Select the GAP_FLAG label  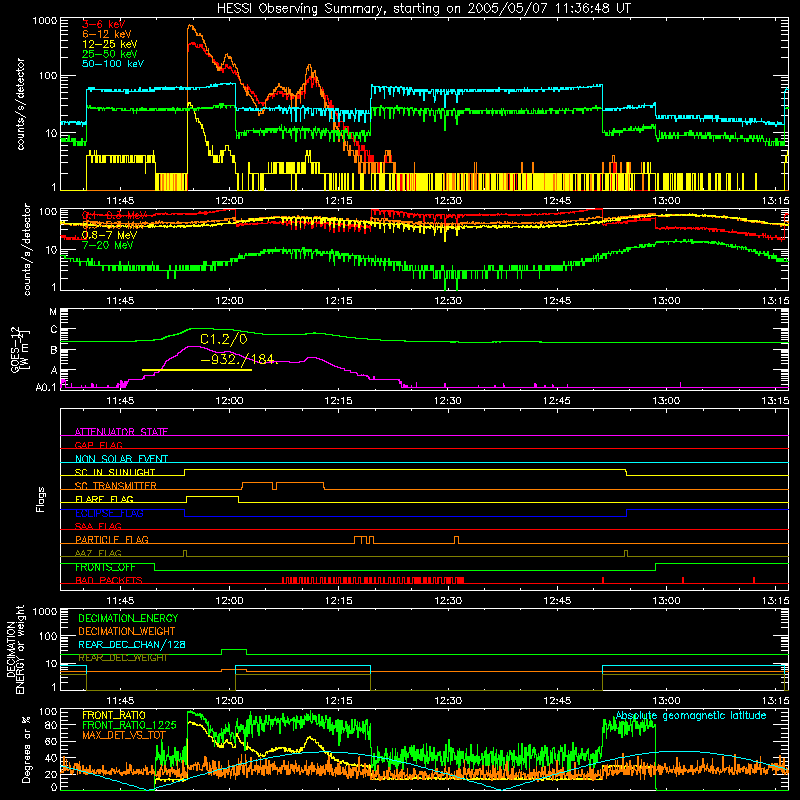click(x=98, y=445)
